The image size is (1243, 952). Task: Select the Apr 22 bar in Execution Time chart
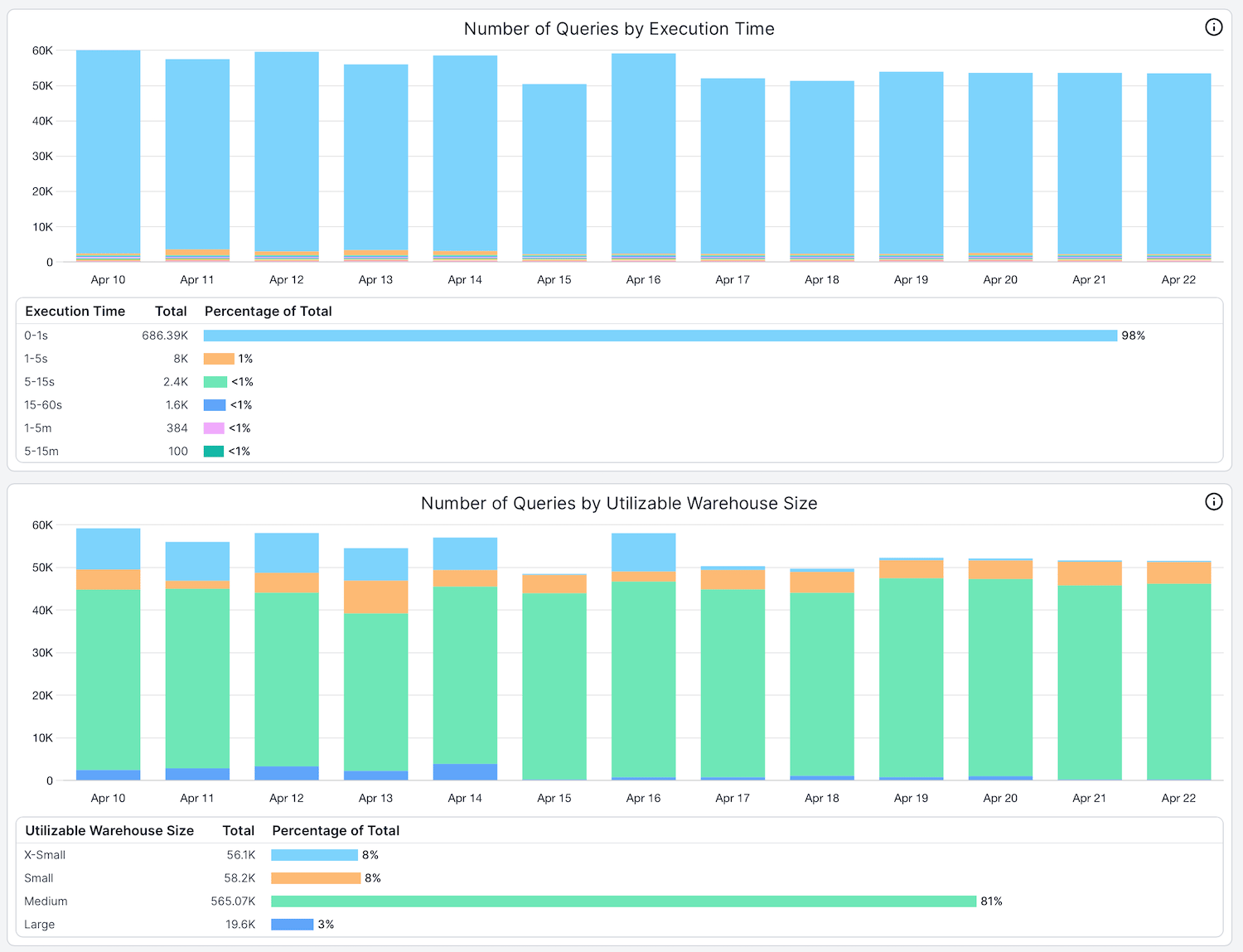(1178, 167)
